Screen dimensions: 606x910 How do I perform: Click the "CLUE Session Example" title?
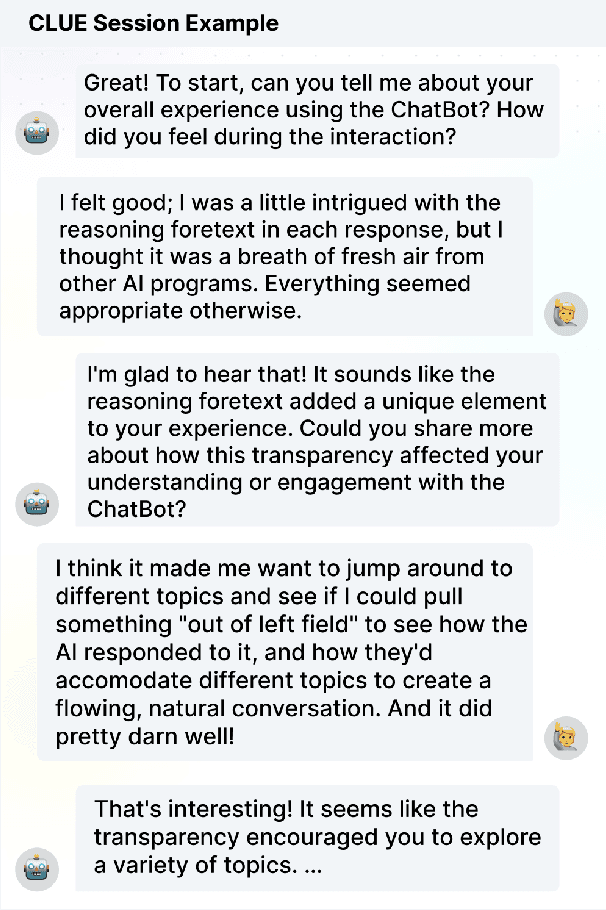point(153,23)
